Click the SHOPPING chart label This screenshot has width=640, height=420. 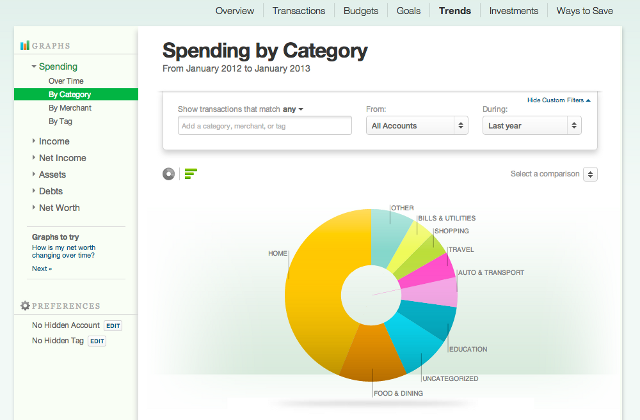pos(451,231)
